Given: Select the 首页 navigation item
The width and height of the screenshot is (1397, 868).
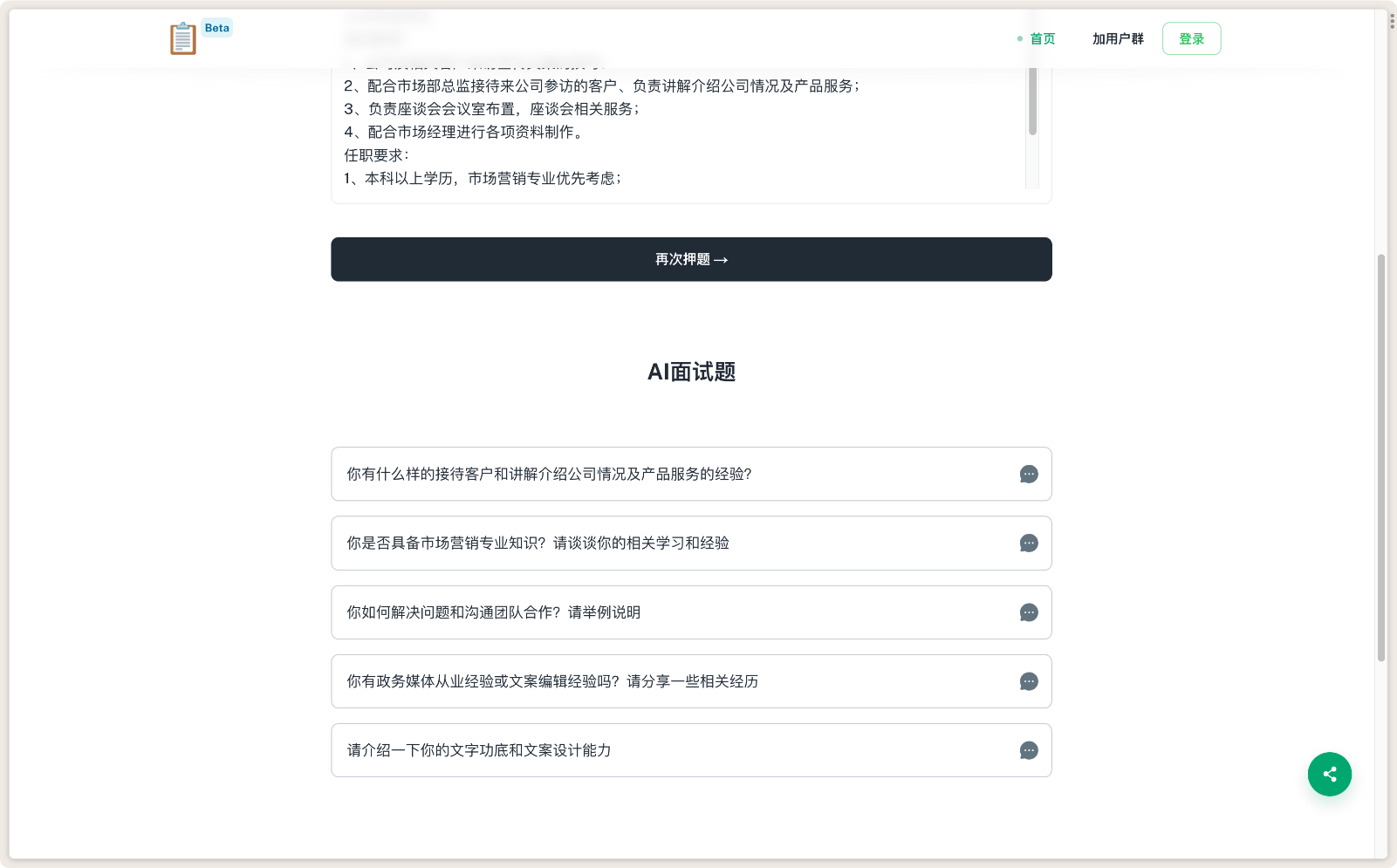Looking at the screenshot, I should pyautogui.click(x=1041, y=38).
